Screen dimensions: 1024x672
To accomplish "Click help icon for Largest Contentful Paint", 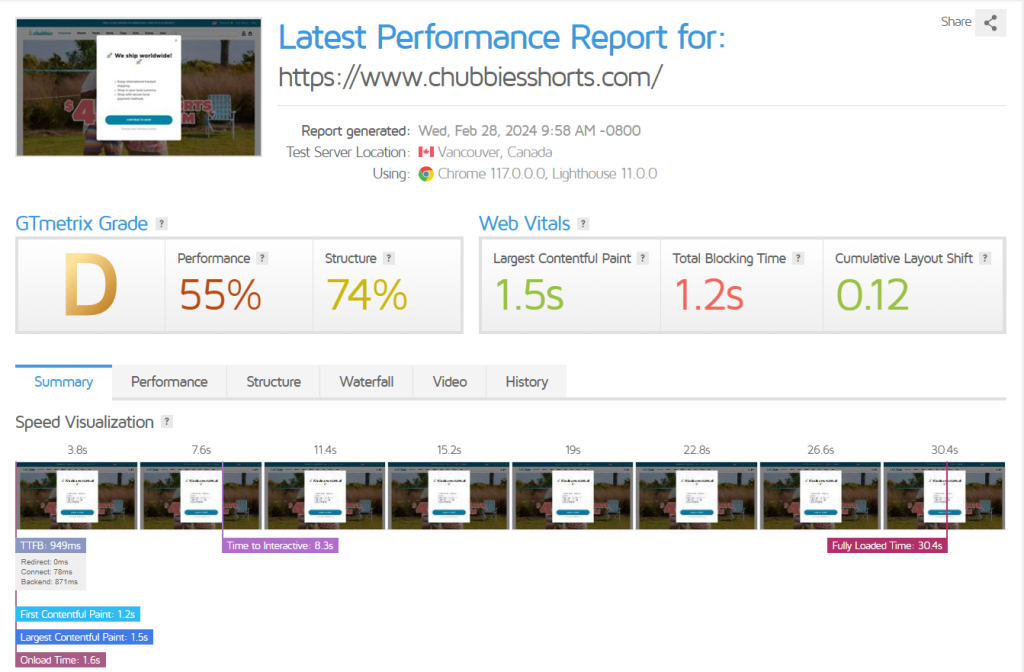I will [x=644, y=258].
